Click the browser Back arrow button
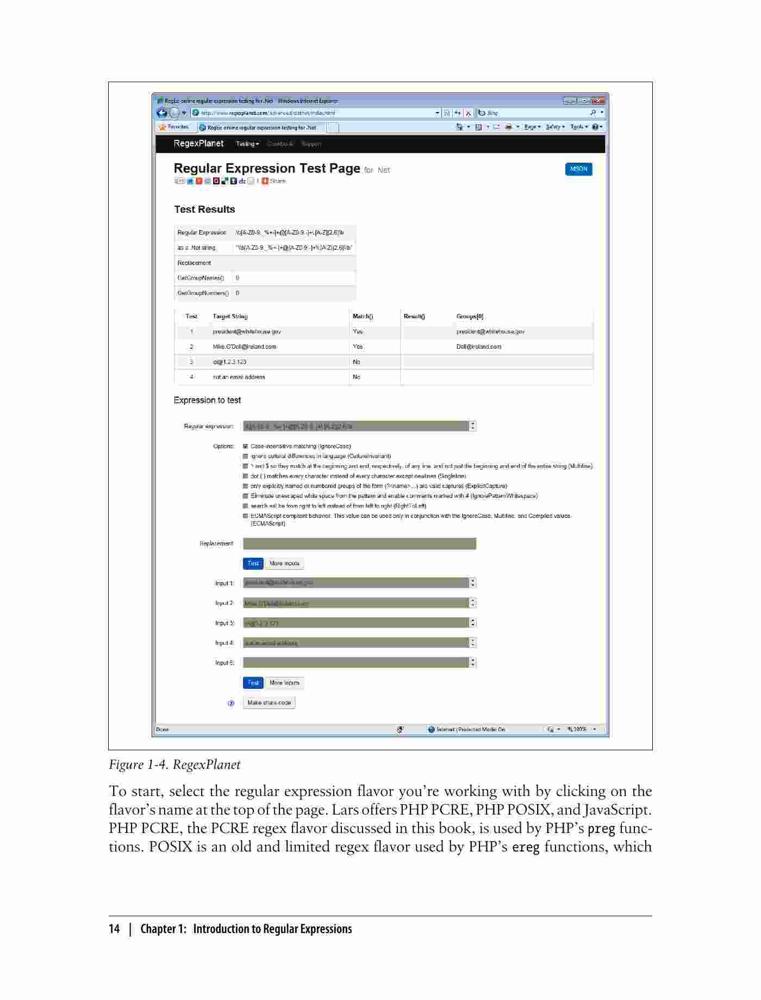This screenshot has height=1000, width=761. (162, 113)
